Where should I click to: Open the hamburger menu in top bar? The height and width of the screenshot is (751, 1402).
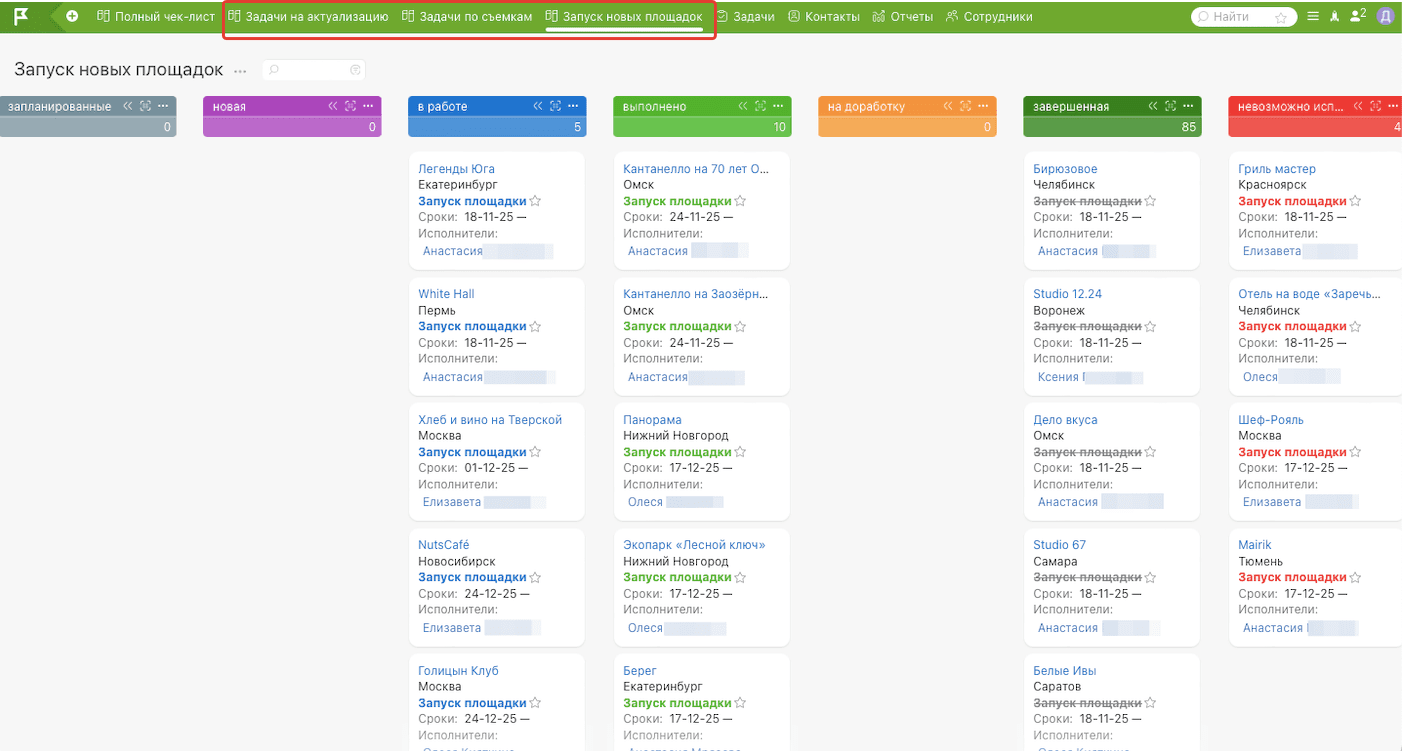1313,16
